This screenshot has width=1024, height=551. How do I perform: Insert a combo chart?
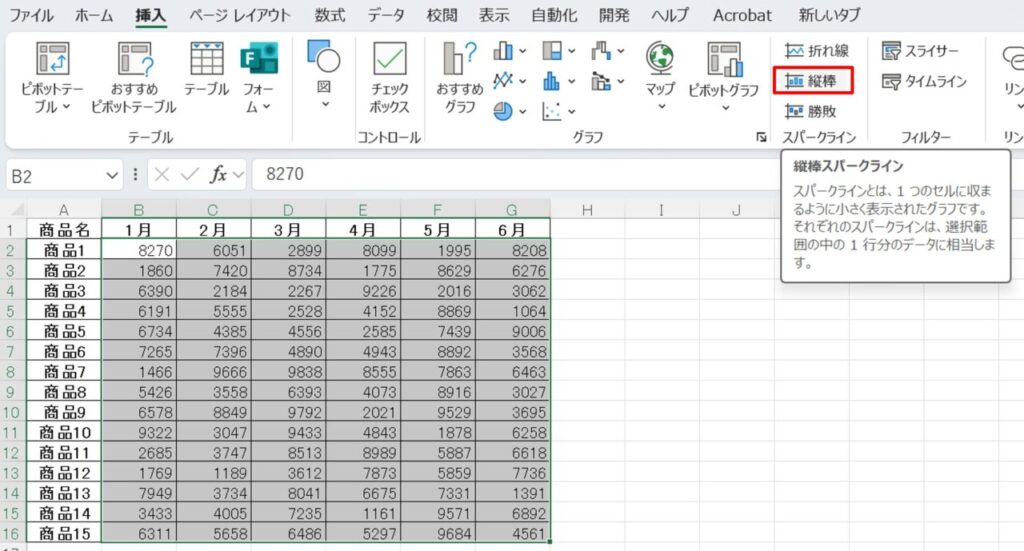point(601,81)
